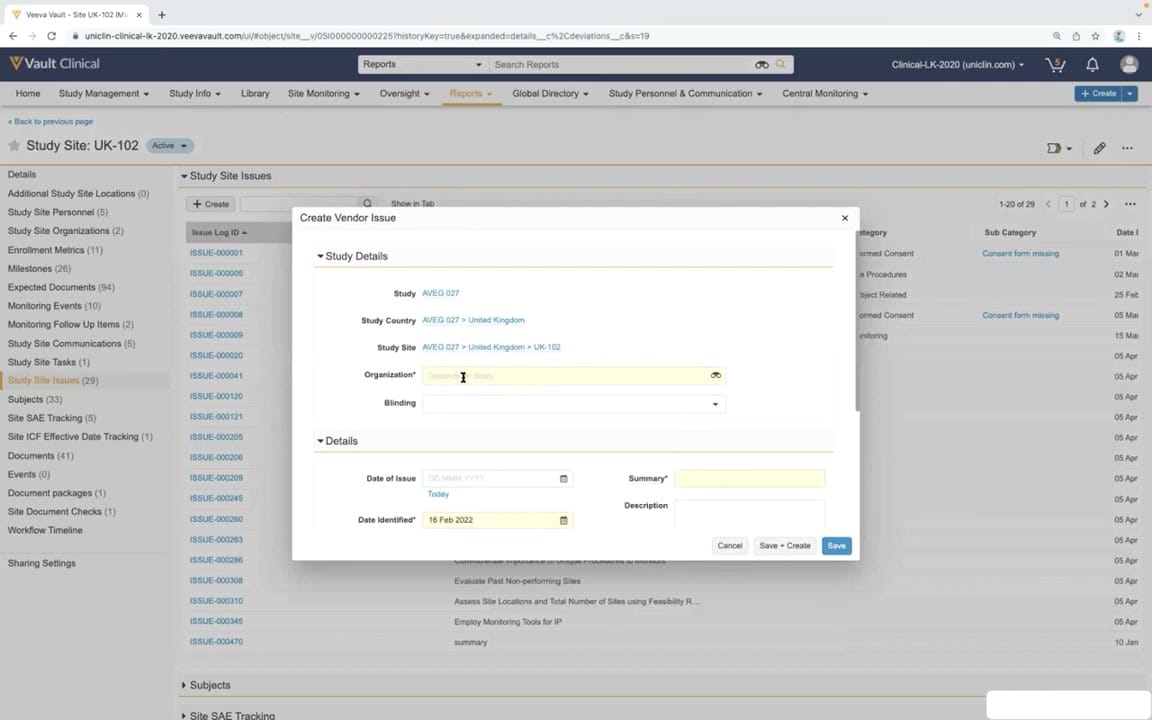Click the browser back arrow
This screenshot has height=720, width=1152.
pos(12,35)
